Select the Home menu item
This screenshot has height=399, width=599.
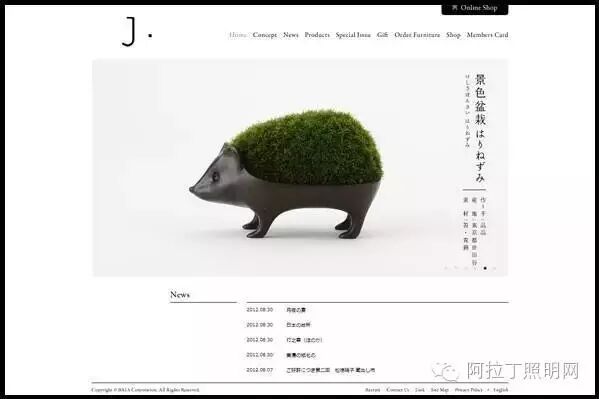(x=238, y=35)
